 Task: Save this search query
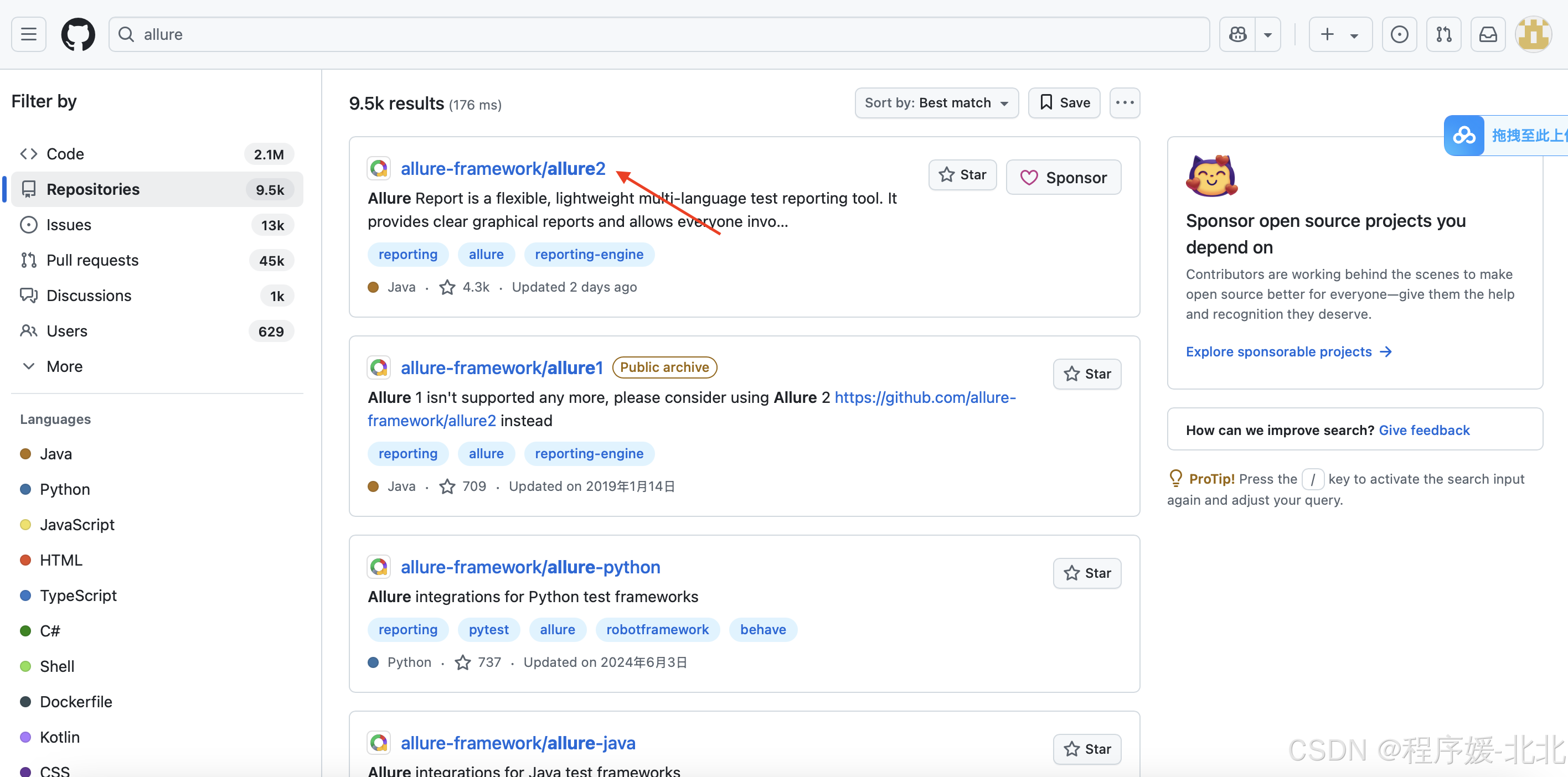point(1064,103)
